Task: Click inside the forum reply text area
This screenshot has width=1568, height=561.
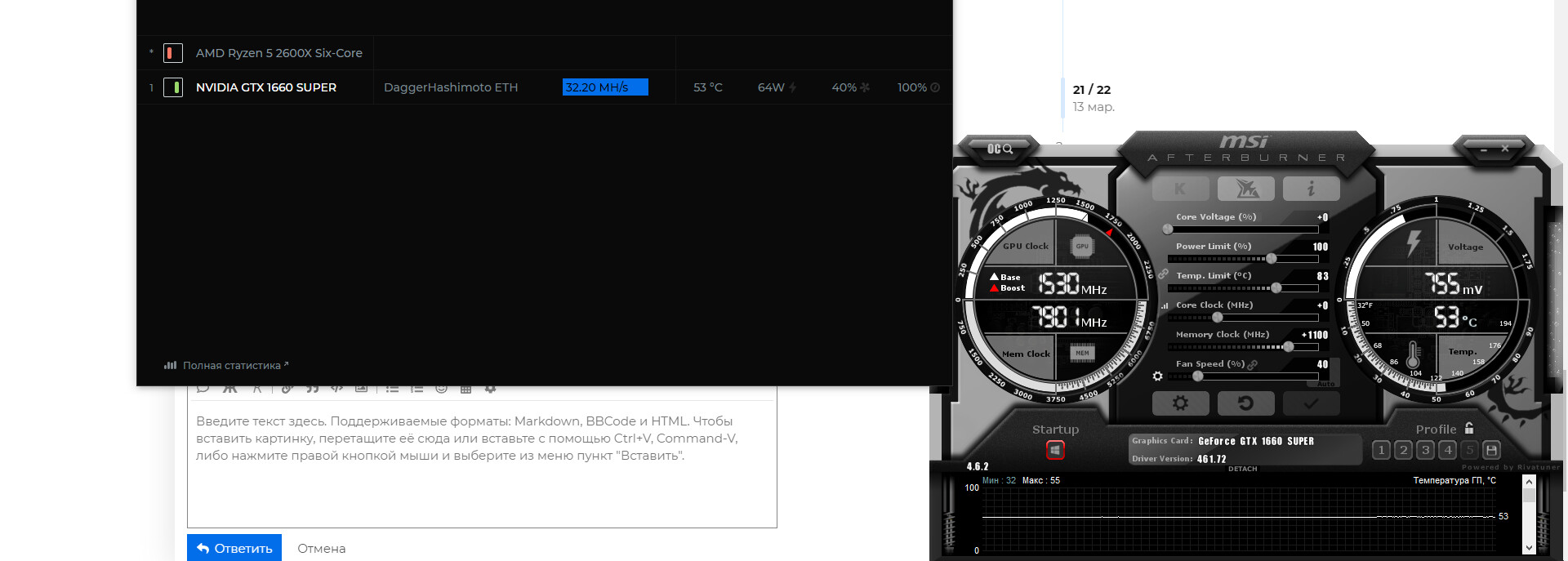Action: [x=482, y=464]
